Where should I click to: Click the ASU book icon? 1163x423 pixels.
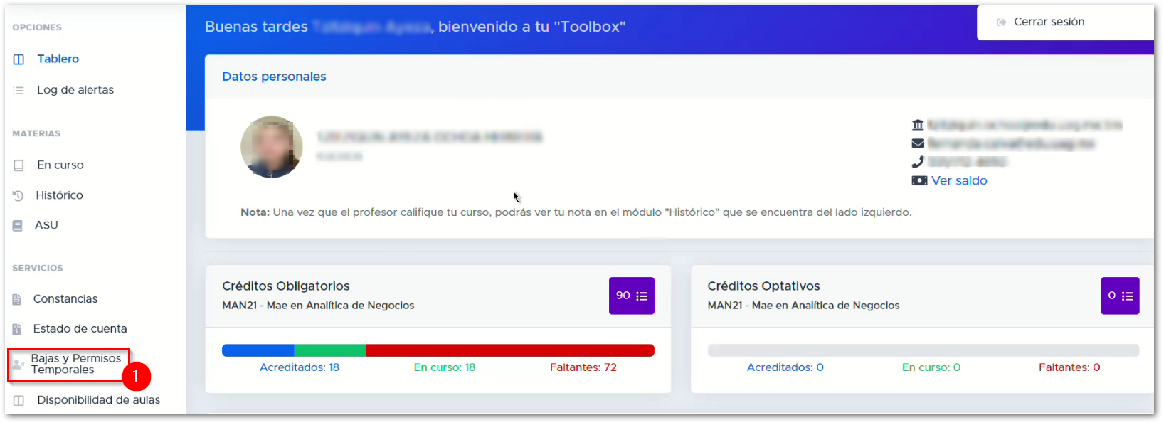(x=18, y=226)
